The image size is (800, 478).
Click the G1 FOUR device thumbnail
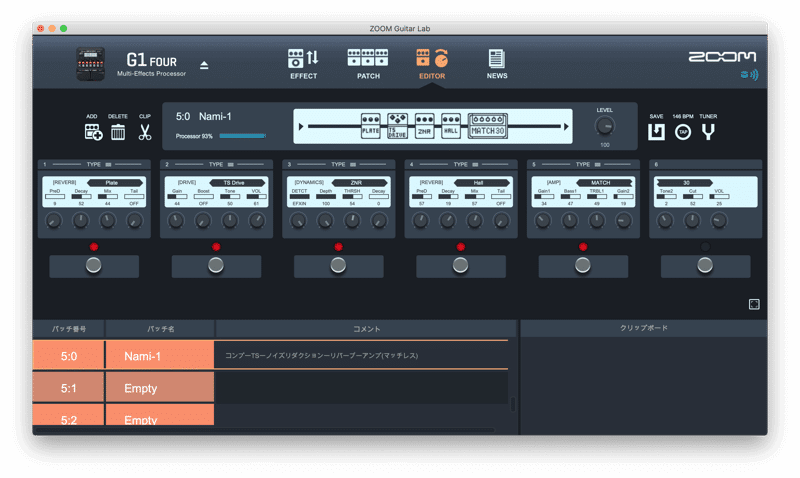[90, 64]
